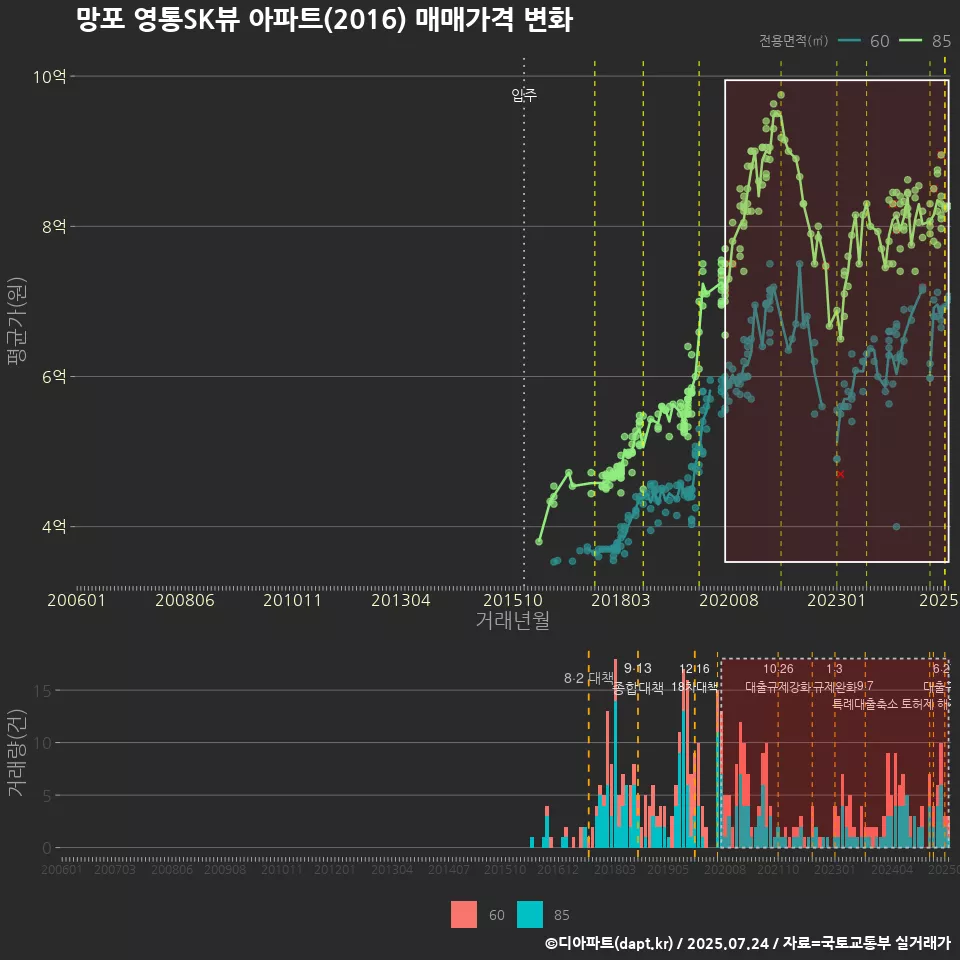Click the '15' volume axis label
Screen dimensions: 960x960
click(x=43, y=691)
